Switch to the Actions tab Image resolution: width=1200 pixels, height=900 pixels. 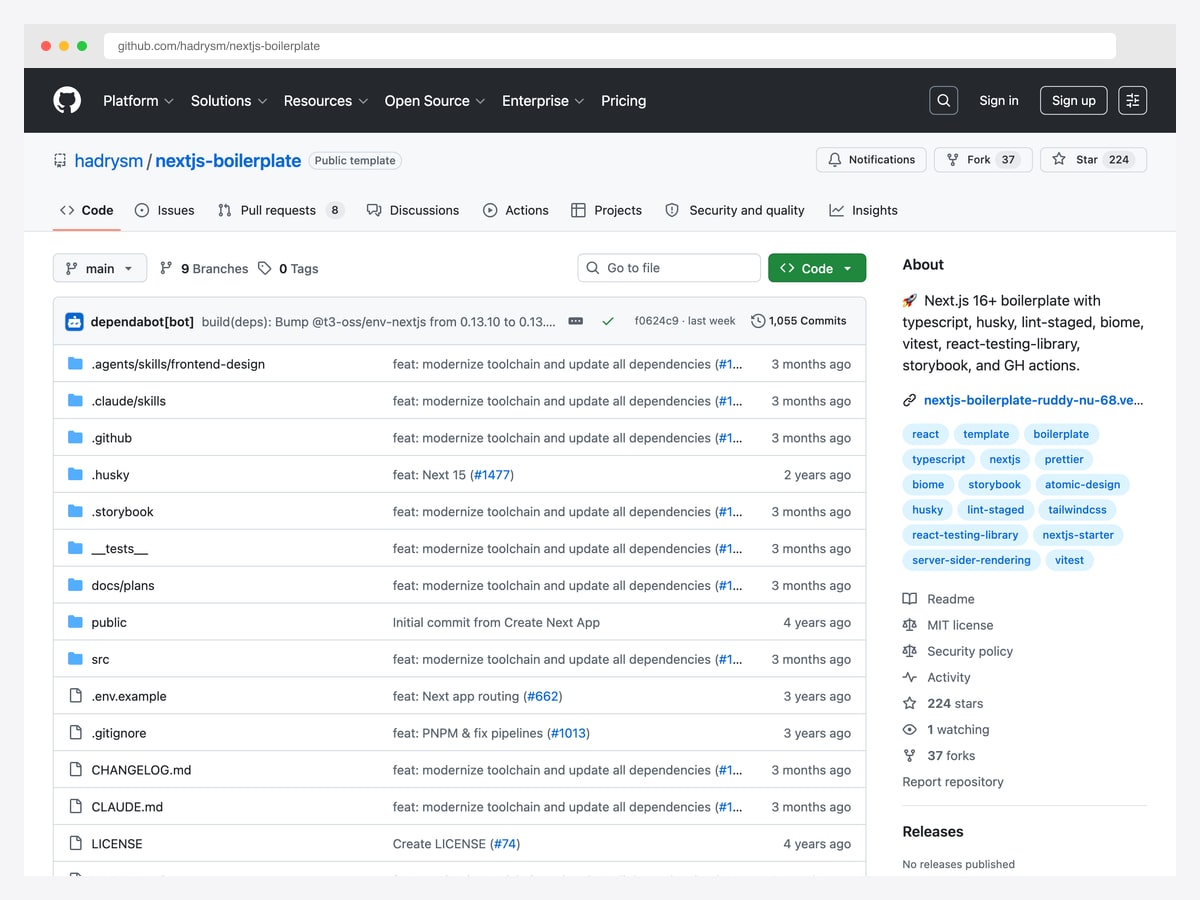point(516,210)
